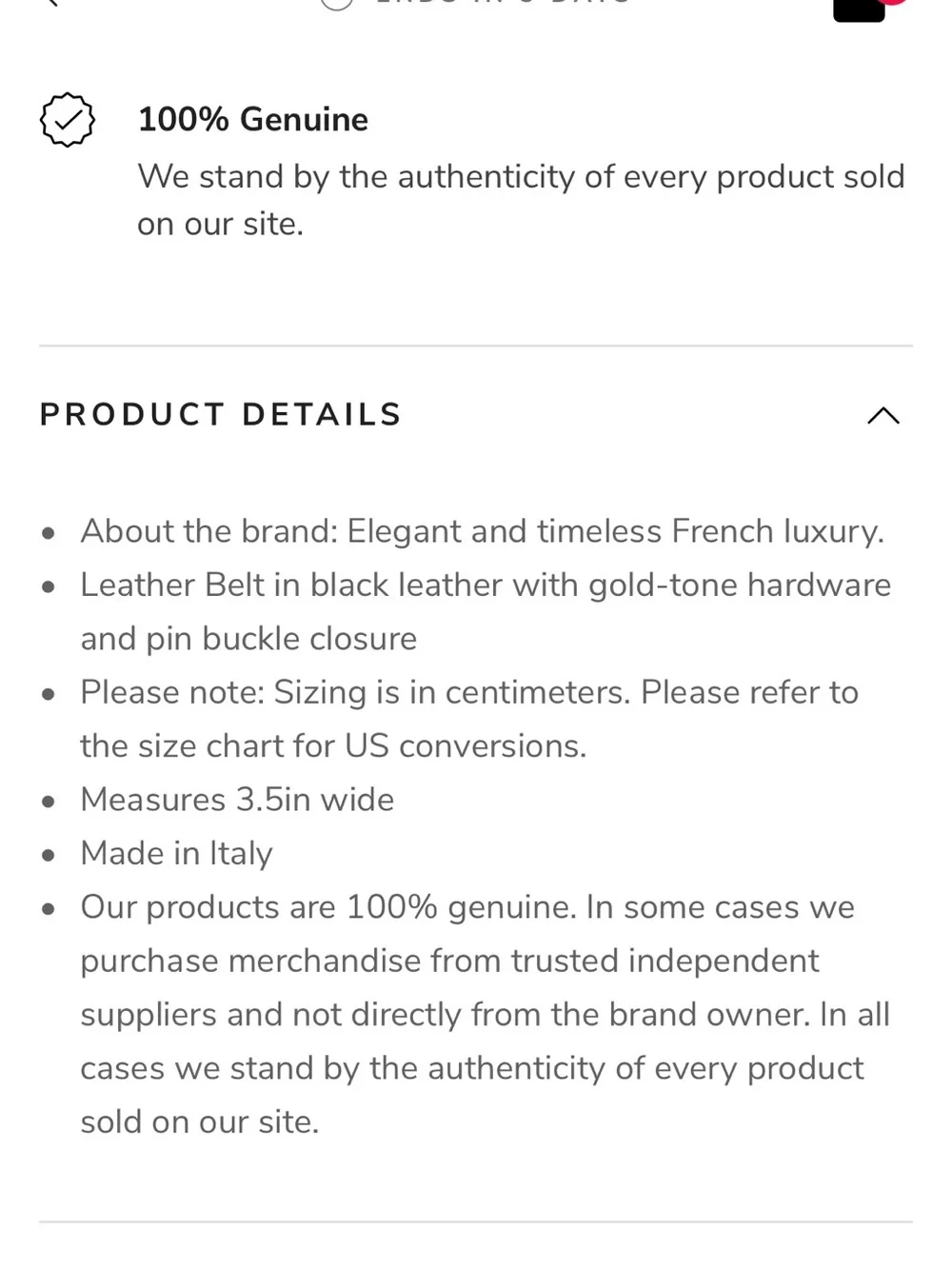Viewport: 952px width, 1269px height.
Task: Tap the clock icon beside the countdown
Action: 337,4
